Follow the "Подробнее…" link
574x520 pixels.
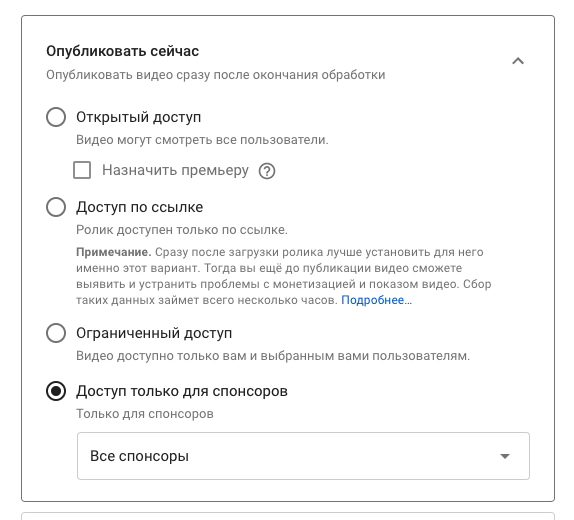pos(376,300)
